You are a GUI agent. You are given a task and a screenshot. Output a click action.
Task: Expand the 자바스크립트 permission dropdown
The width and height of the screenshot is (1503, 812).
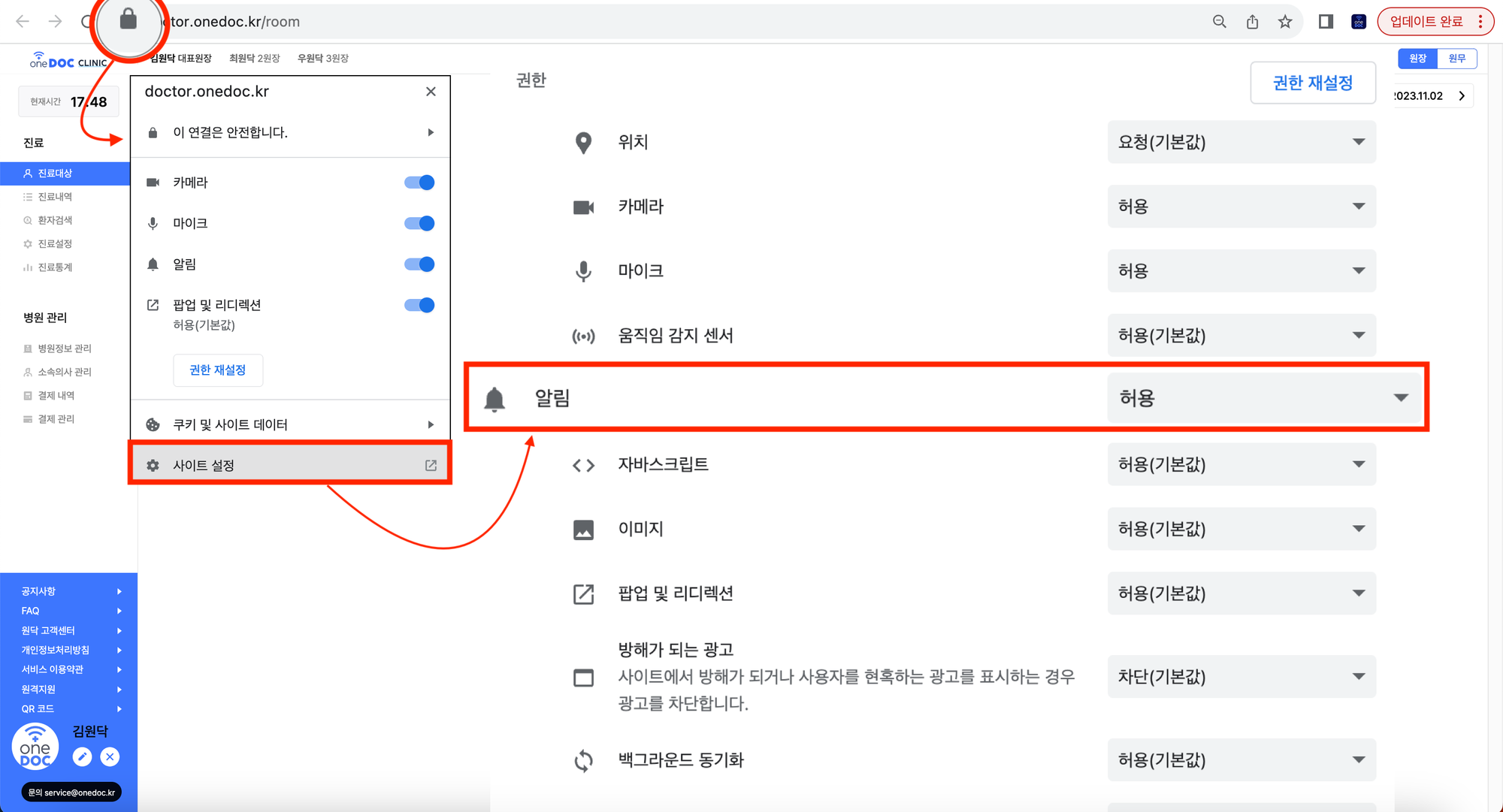click(1241, 464)
